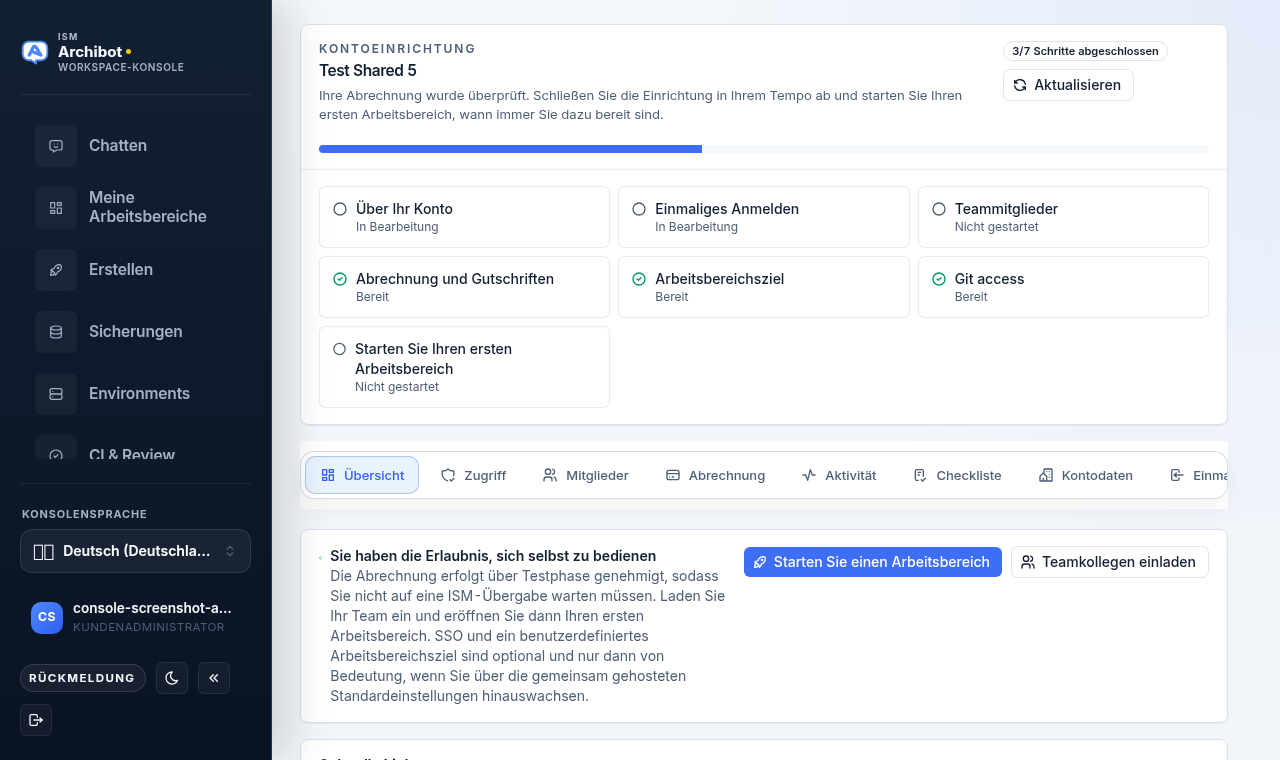Click the Zugriff shield icon
1280x760 pixels.
(448, 475)
